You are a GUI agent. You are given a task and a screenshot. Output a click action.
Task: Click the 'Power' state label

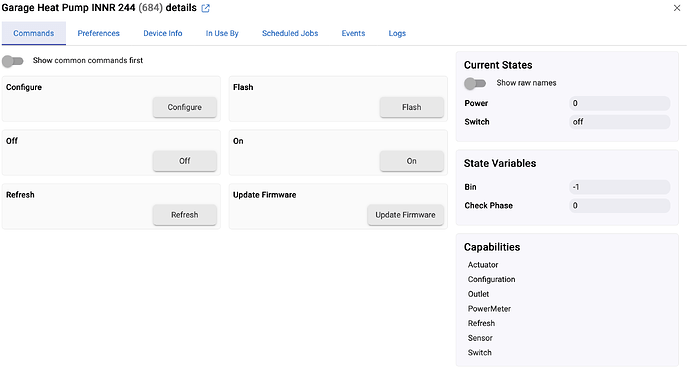tap(476, 103)
